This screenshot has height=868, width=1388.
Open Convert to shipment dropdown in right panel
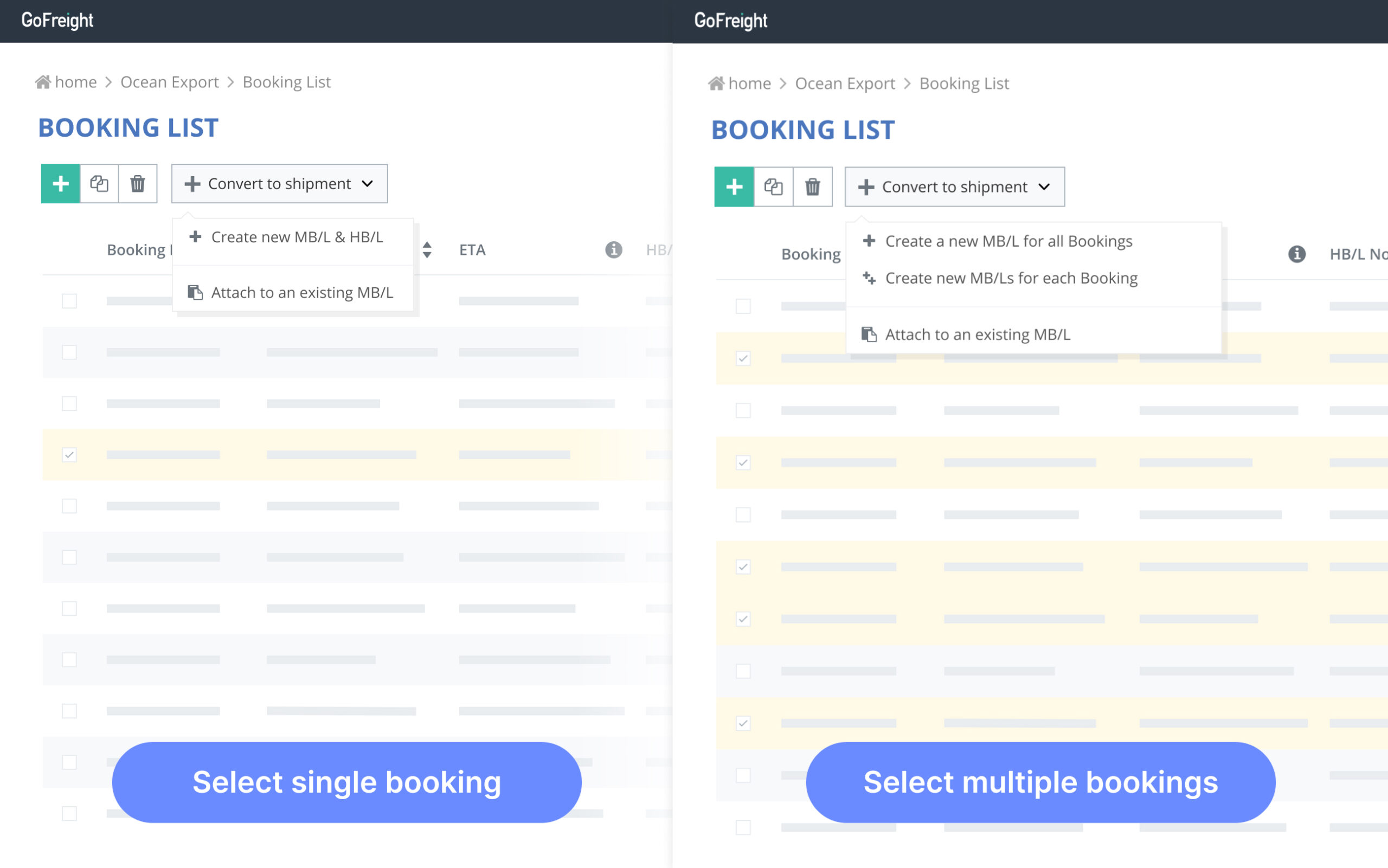954,187
